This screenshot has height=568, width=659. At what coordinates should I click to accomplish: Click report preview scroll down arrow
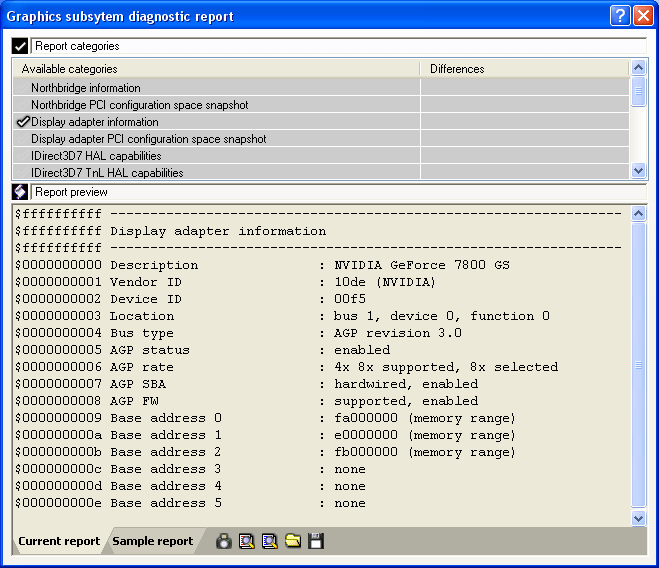(638, 518)
